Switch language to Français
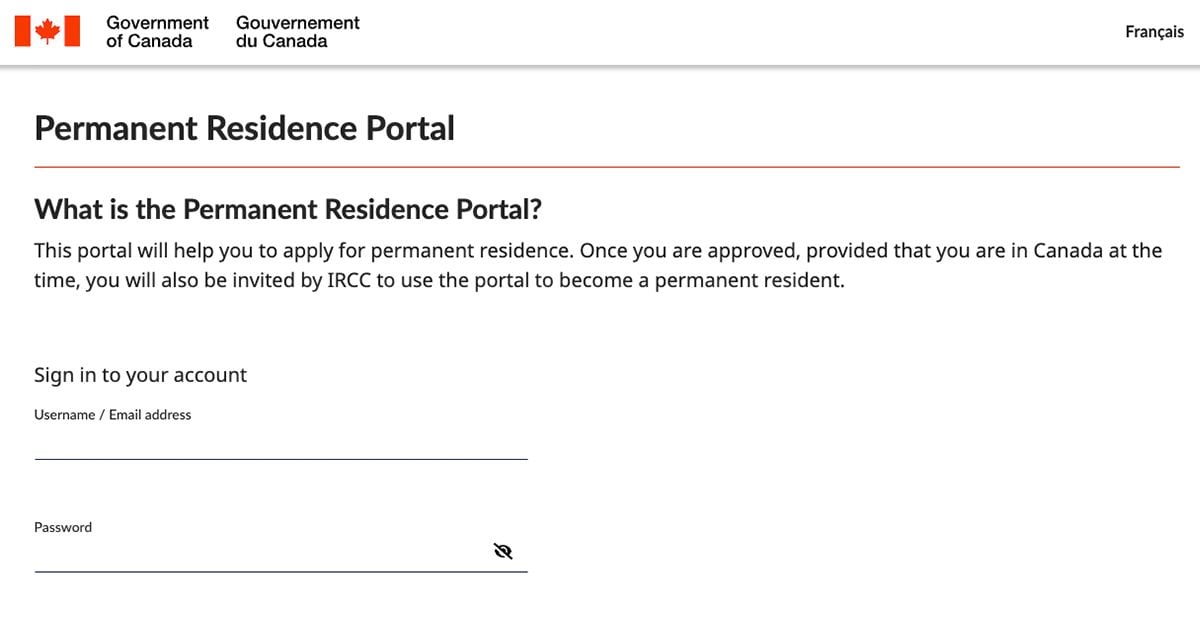 coord(1154,32)
